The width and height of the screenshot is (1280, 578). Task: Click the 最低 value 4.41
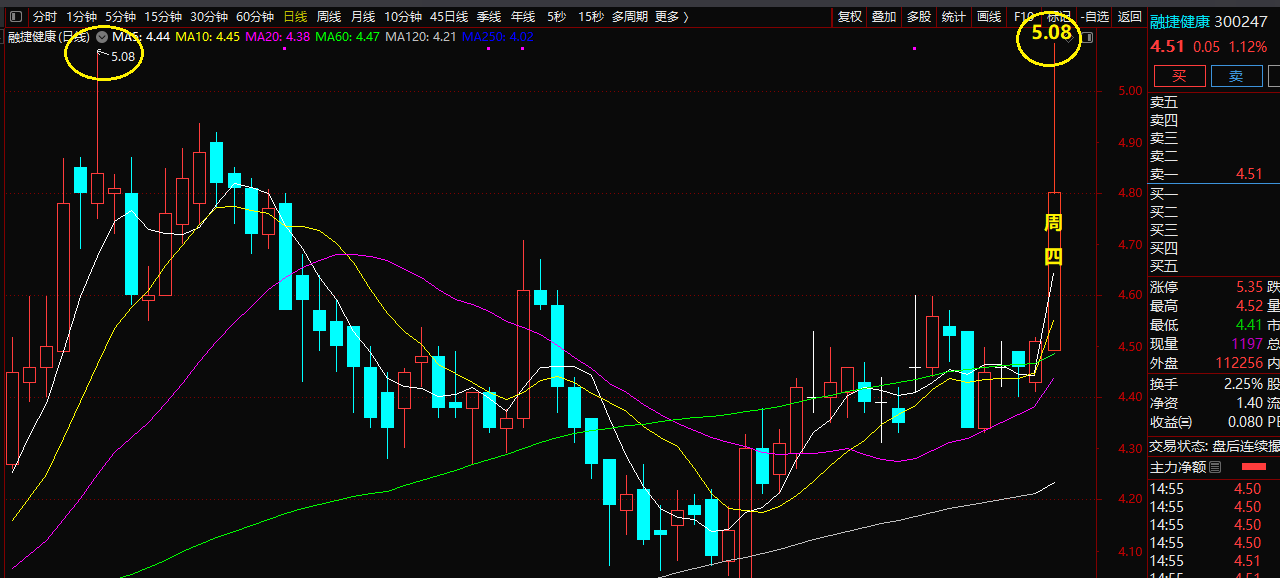[1249, 325]
